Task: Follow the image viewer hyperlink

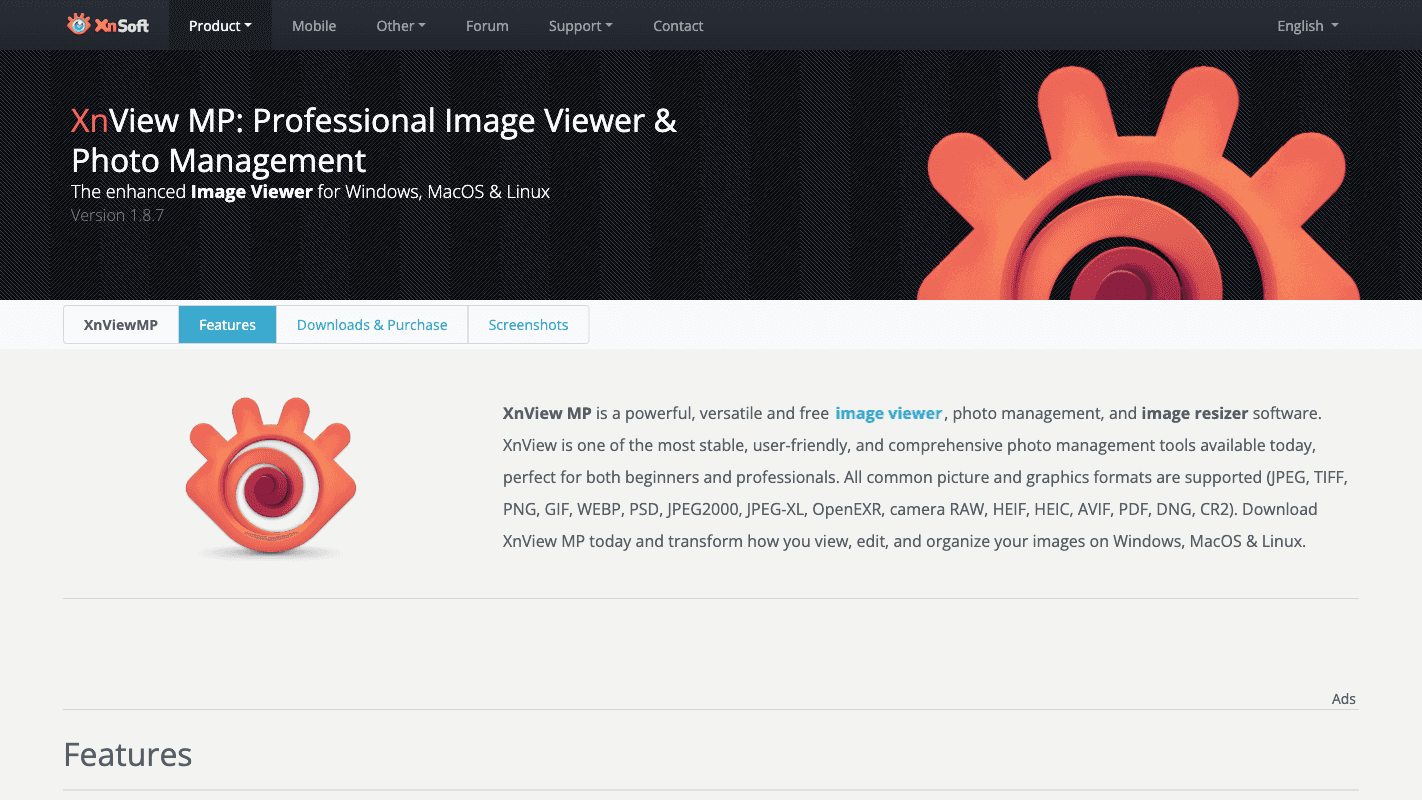Action: coord(889,413)
